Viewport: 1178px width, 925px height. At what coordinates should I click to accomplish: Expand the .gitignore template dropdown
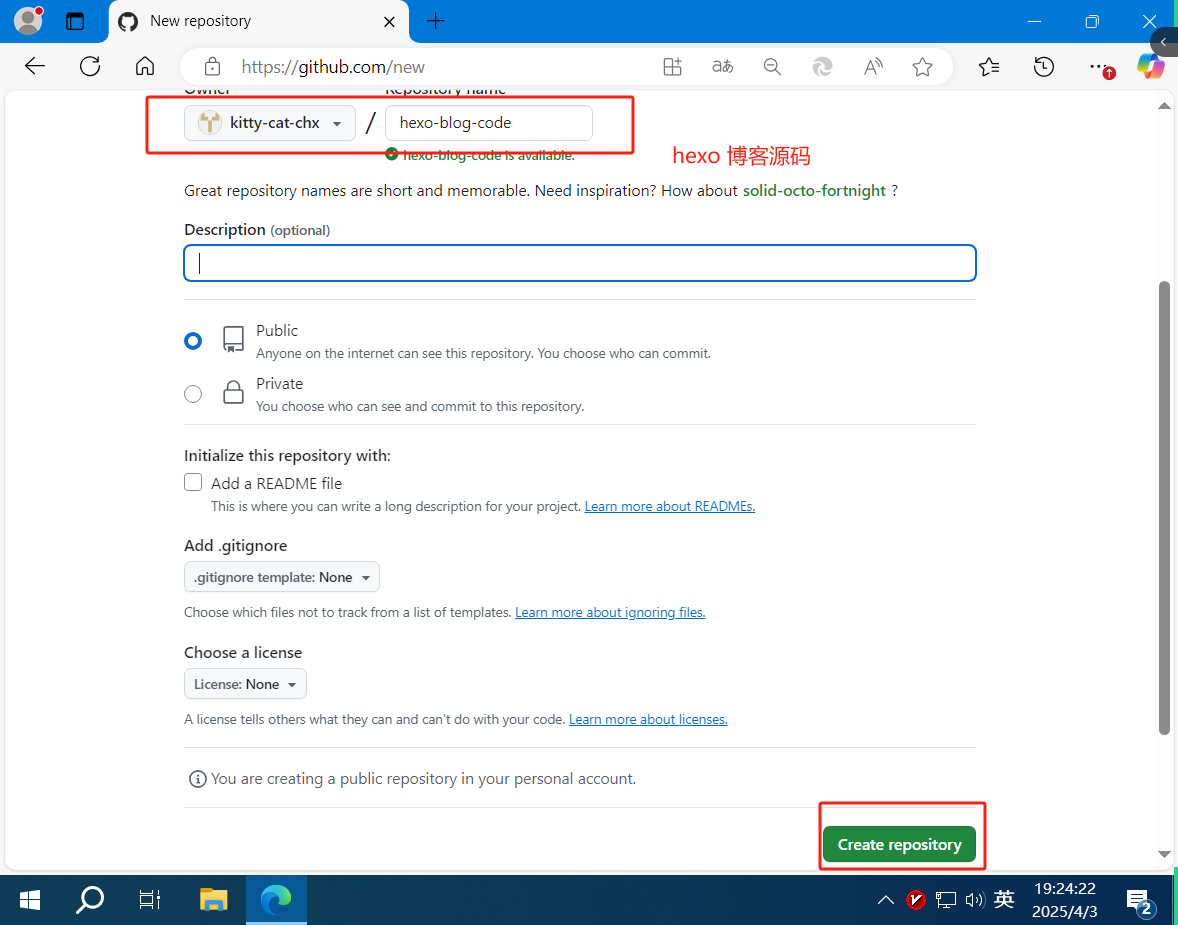(282, 577)
